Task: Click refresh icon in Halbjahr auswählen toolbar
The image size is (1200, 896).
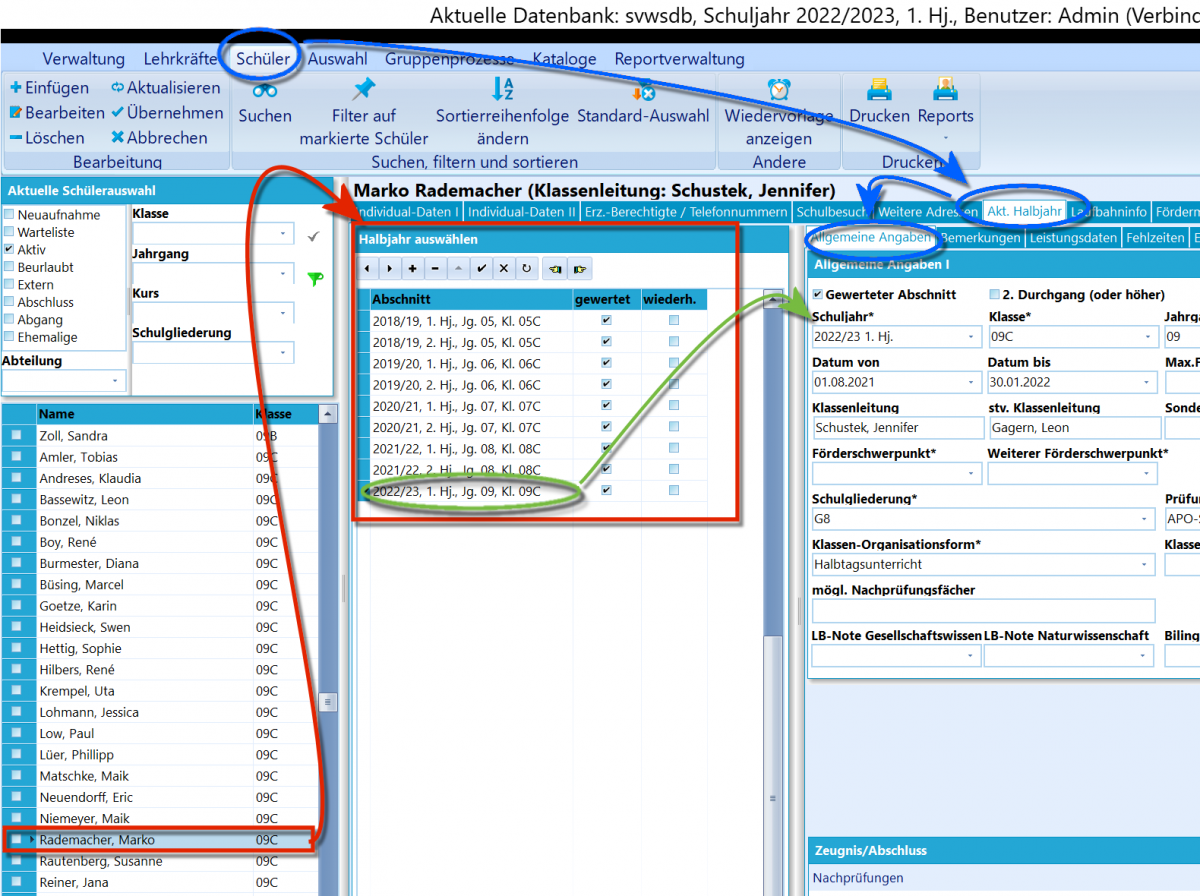Action: (526, 268)
